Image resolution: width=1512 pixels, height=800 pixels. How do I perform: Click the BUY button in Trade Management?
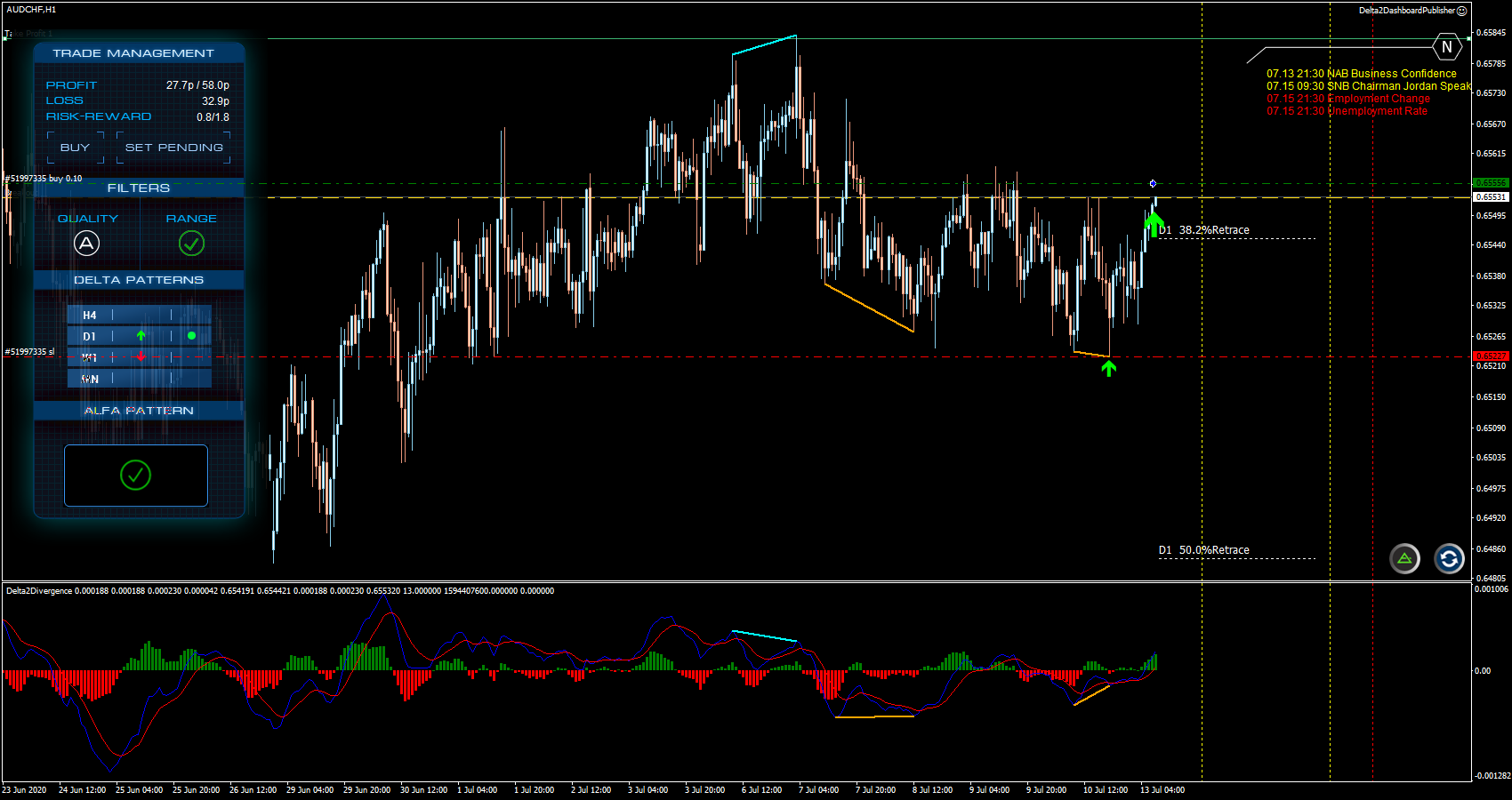coord(76,148)
